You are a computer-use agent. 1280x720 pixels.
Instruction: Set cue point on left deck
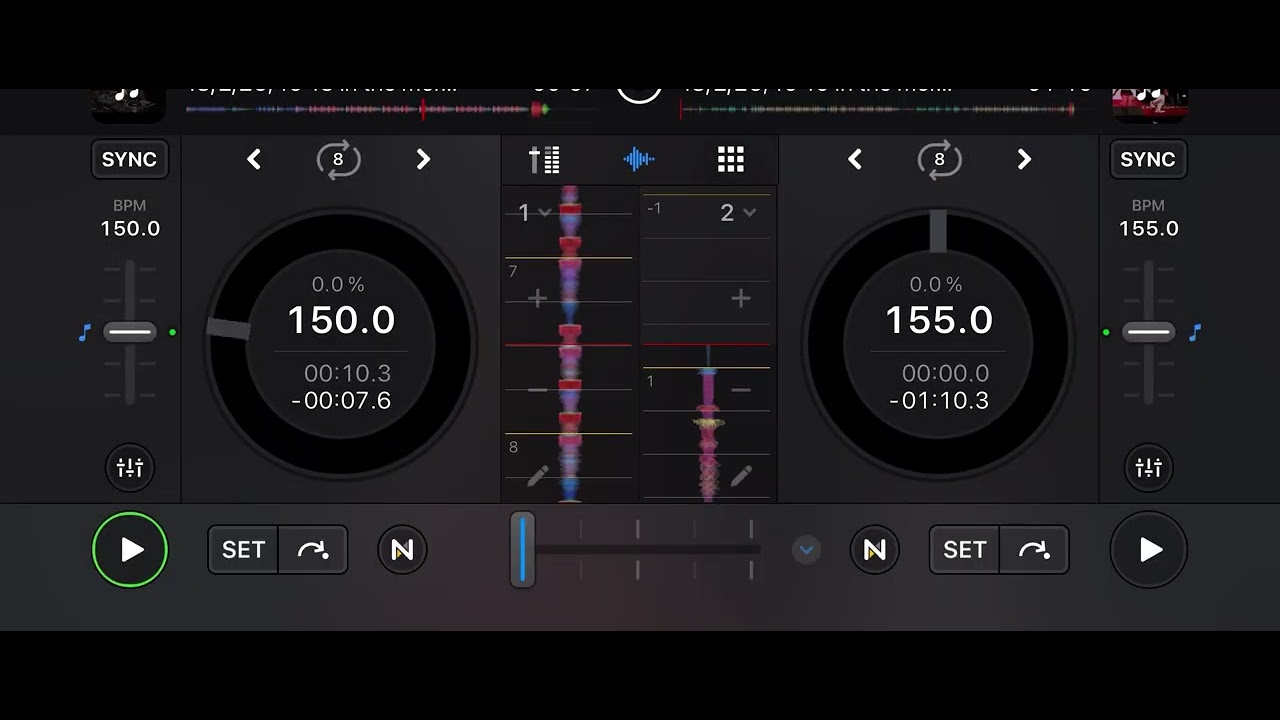click(x=243, y=550)
